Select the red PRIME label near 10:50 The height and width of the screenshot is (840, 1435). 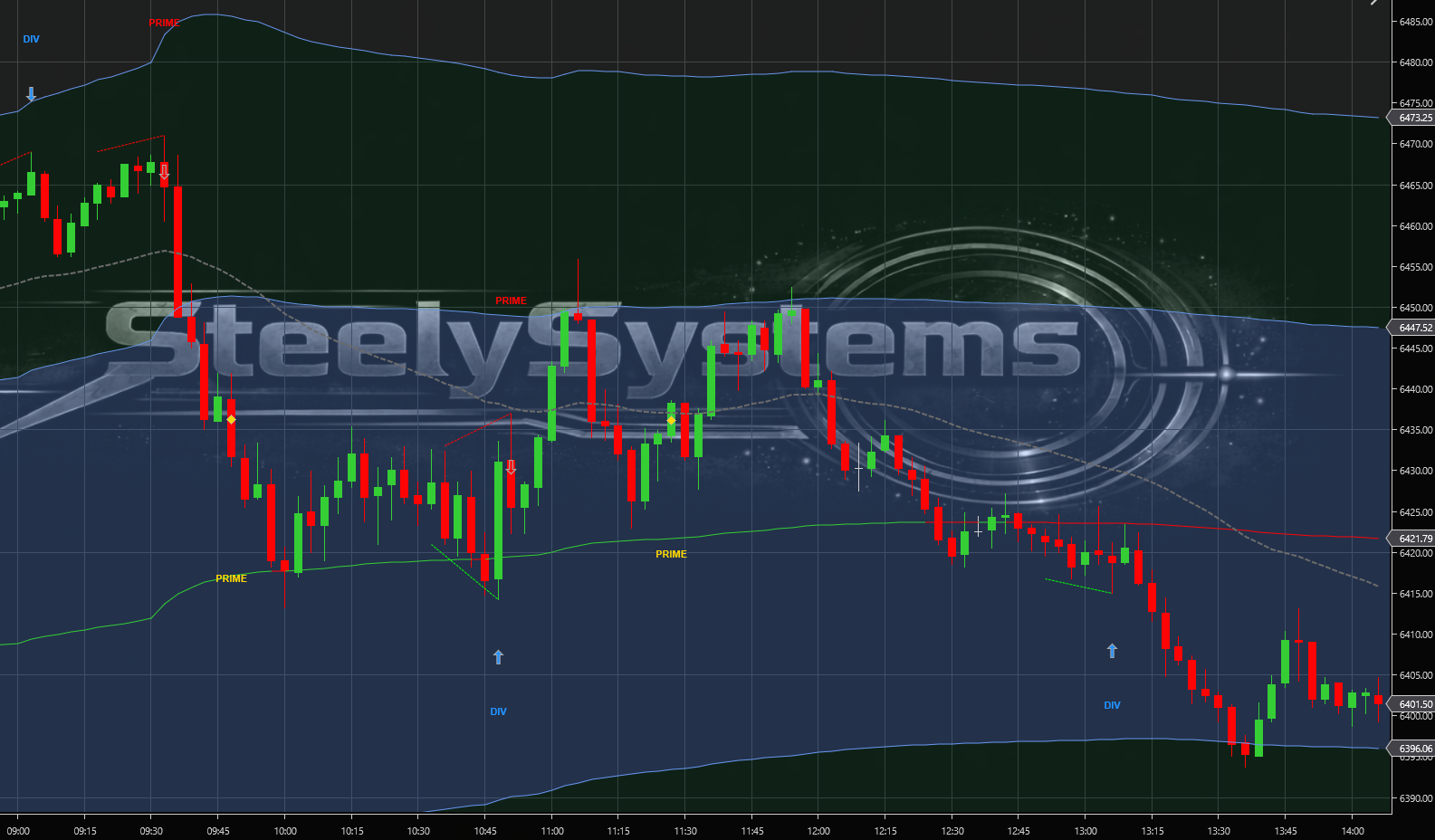[x=511, y=301]
